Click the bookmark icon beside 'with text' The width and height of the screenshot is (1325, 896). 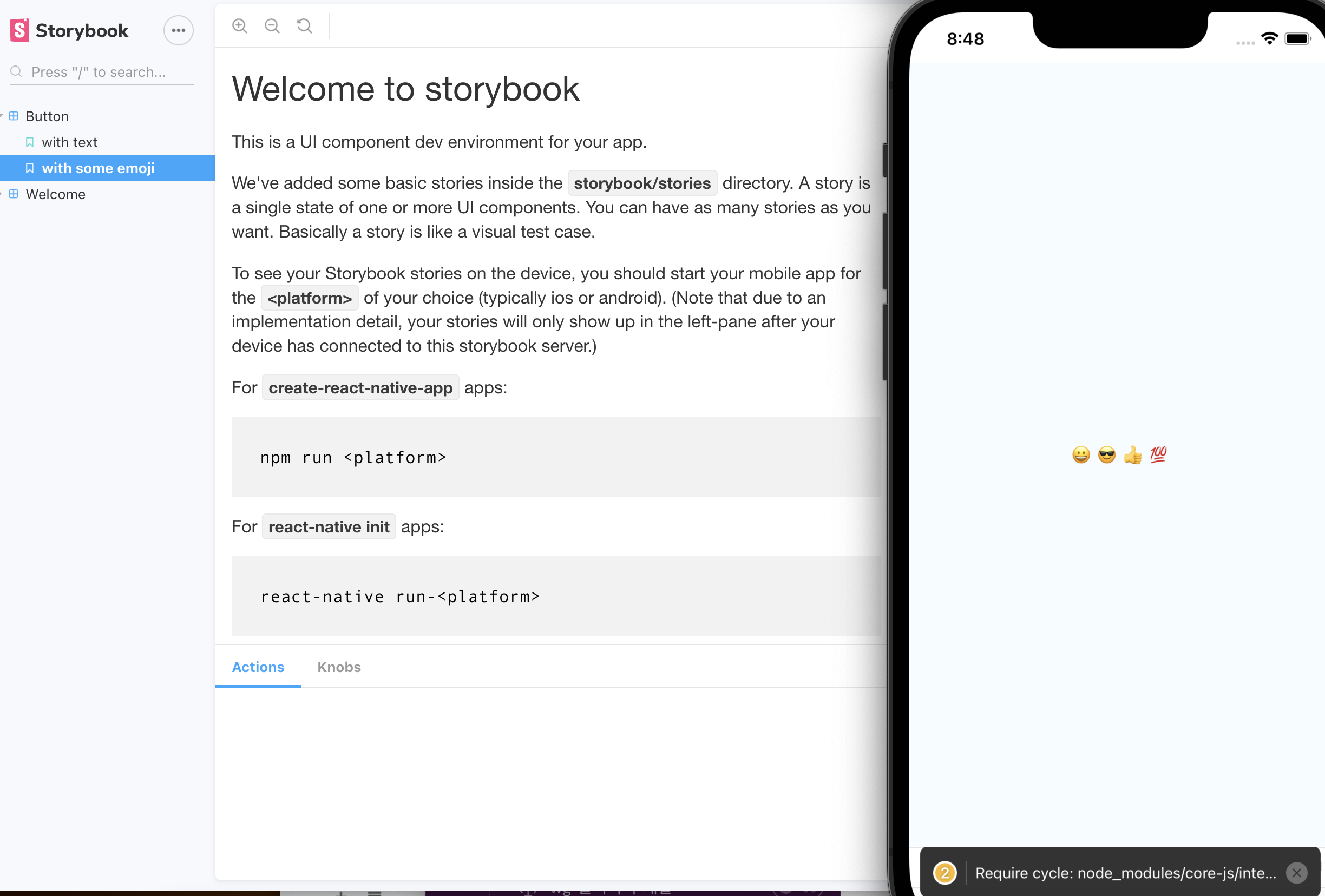30,141
